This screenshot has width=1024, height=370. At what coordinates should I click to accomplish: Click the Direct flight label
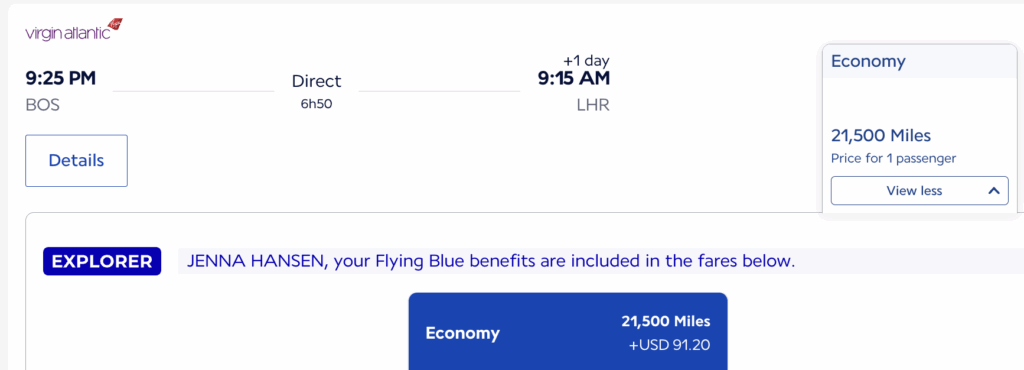tap(317, 82)
